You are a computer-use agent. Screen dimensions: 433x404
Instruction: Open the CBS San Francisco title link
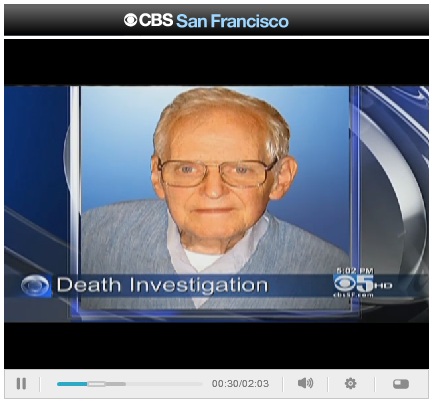coord(206,20)
